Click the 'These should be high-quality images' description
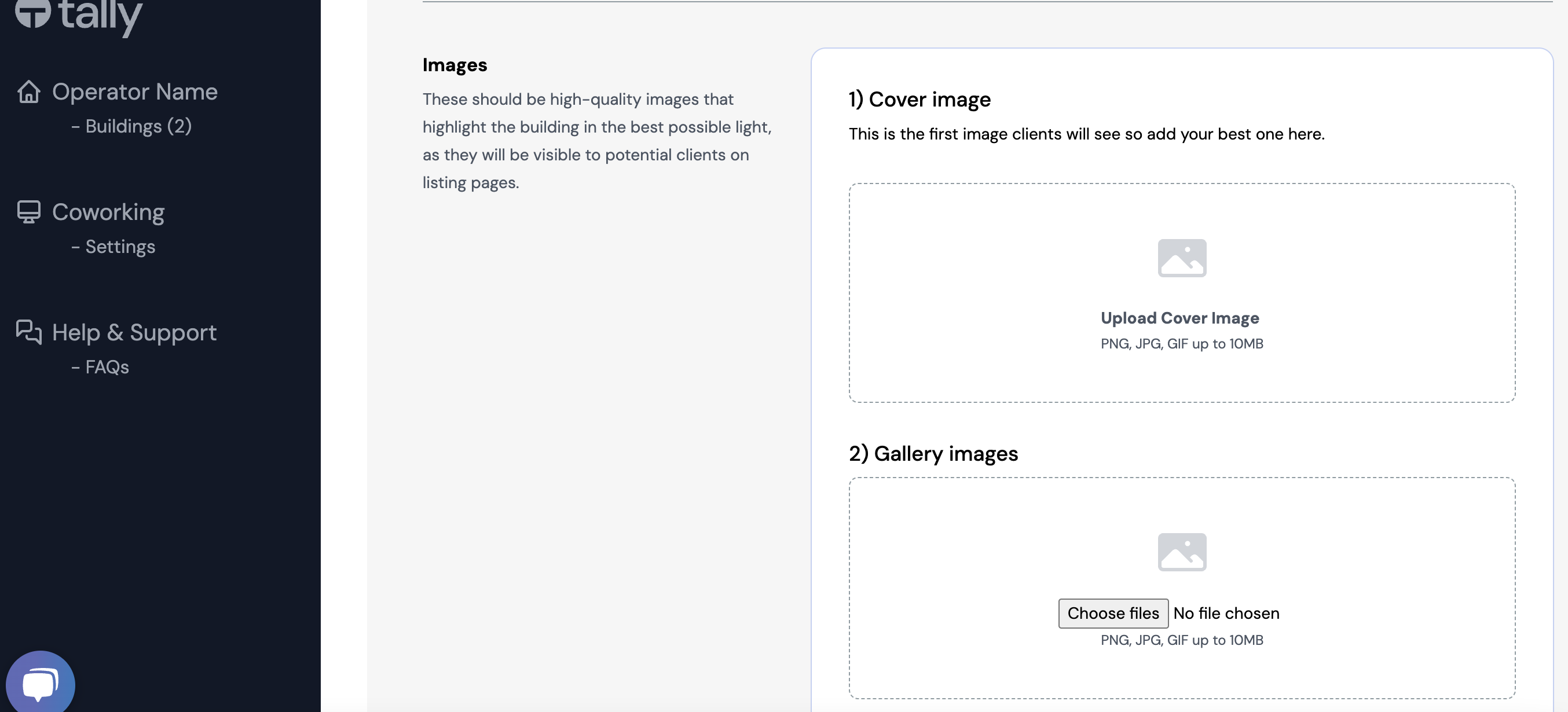This screenshot has width=1568, height=712. point(597,141)
